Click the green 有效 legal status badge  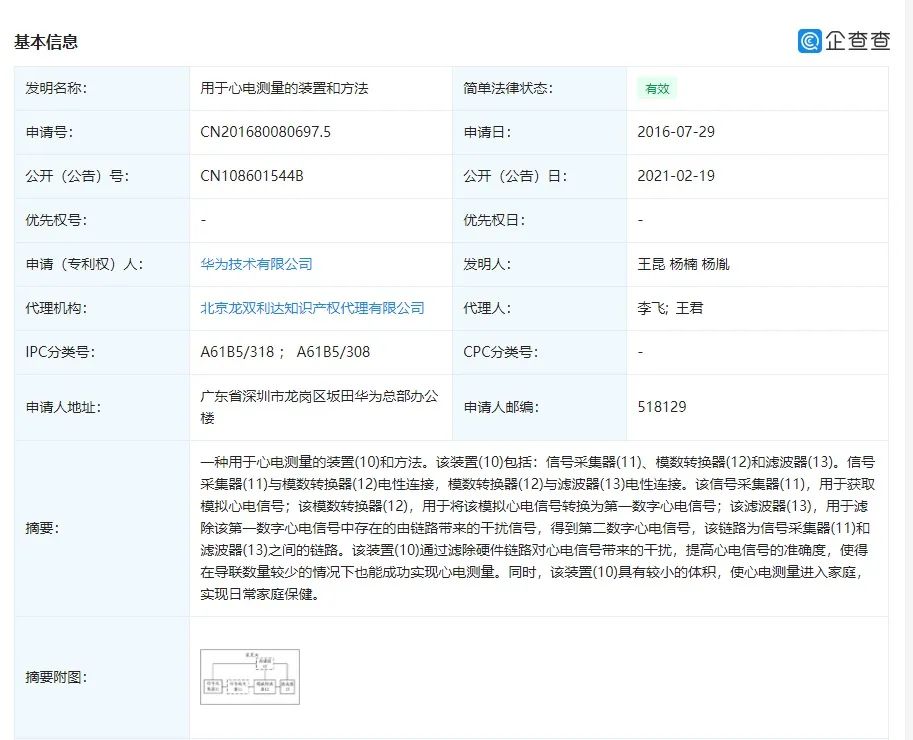click(657, 88)
